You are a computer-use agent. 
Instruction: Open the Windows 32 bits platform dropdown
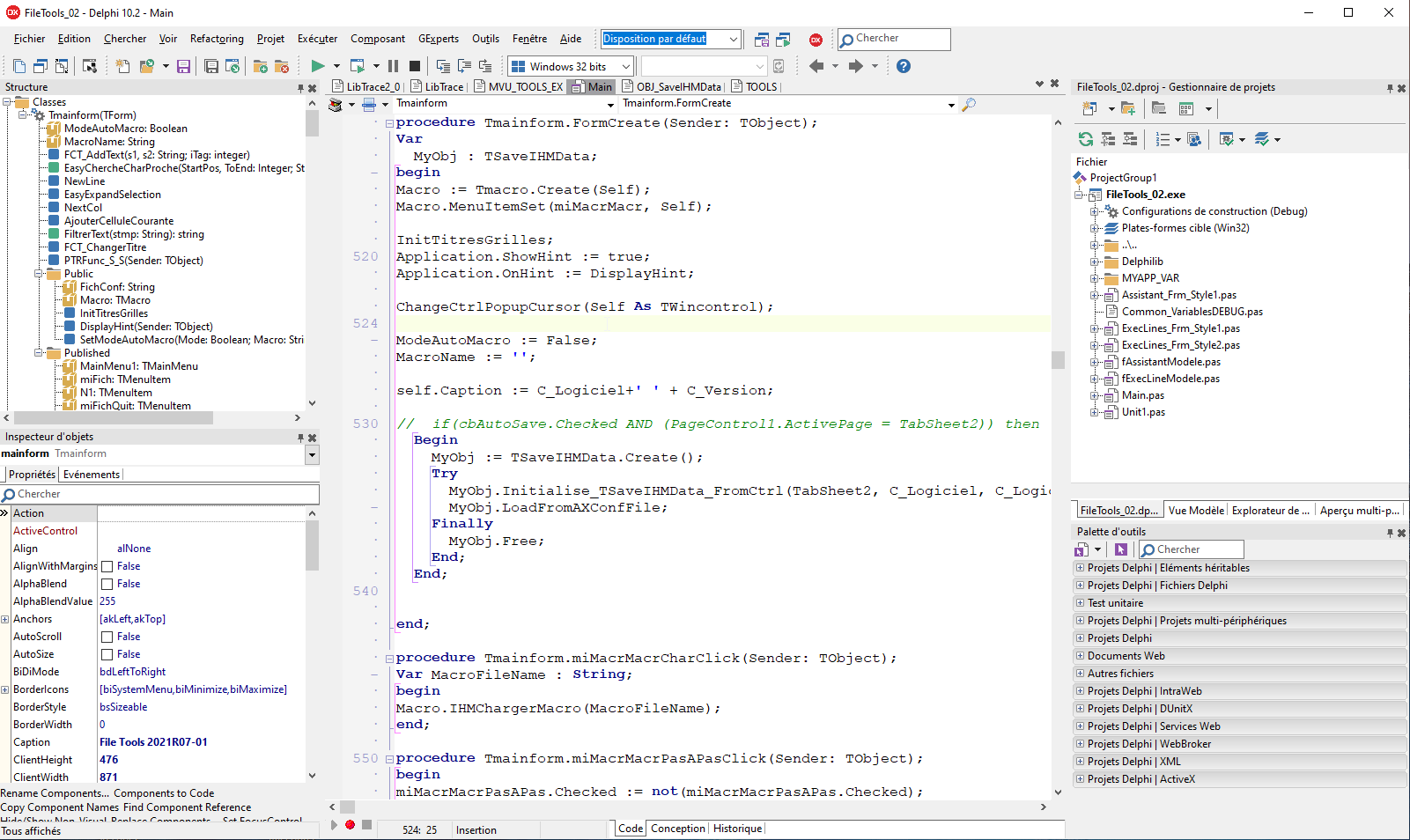[626, 66]
